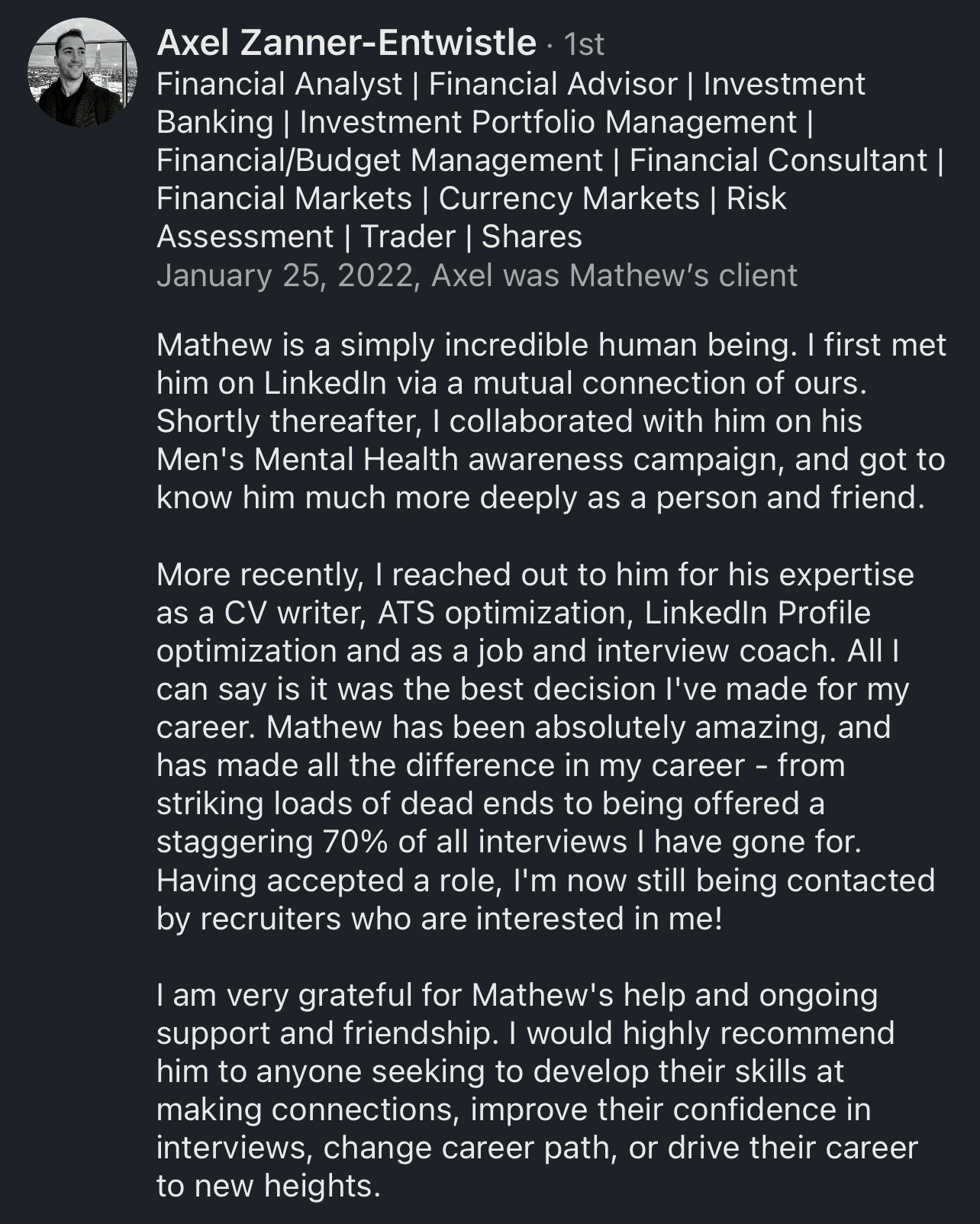Click the 'I am very grateful' sentence
980x1224 pixels.
click(x=517, y=995)
